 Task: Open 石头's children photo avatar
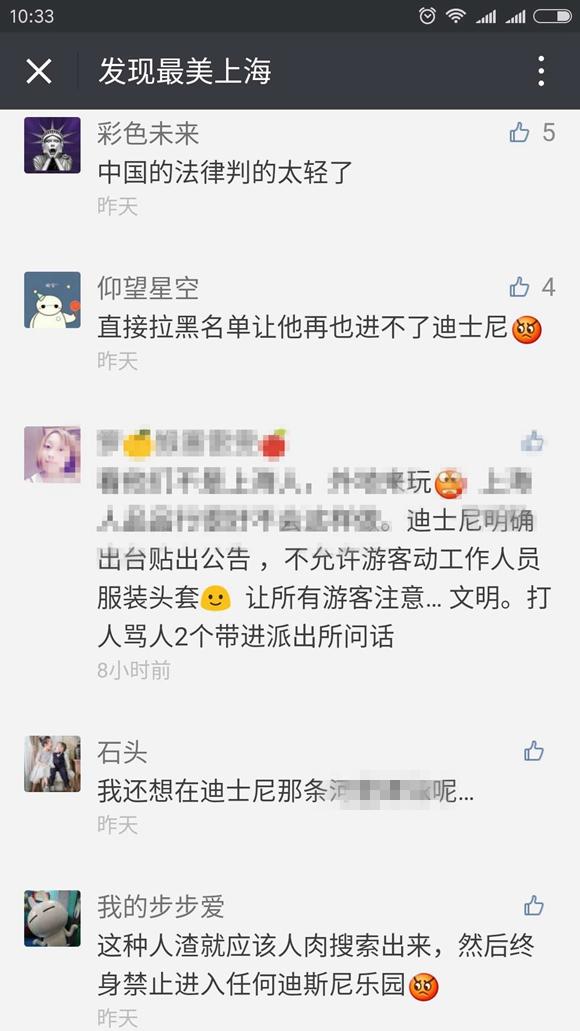click(x=53, y=763)
